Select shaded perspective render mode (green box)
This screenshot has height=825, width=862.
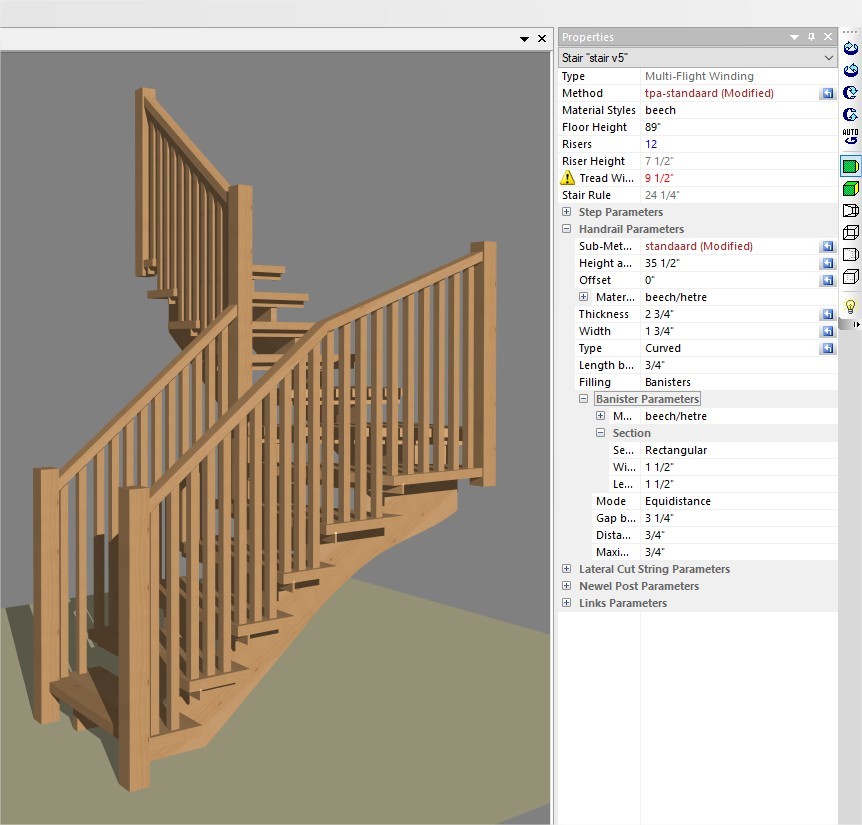tap(850, 166)
